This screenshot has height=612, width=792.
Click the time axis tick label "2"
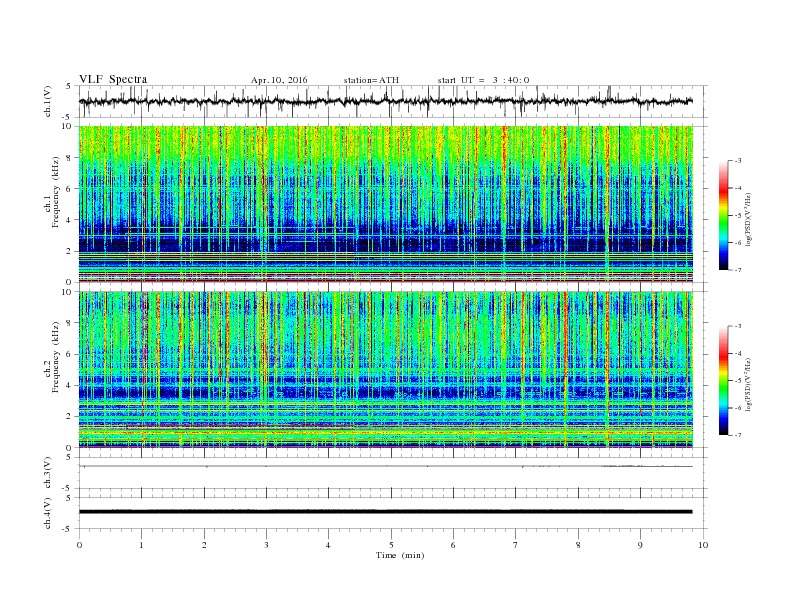click(x=204, y=545)
